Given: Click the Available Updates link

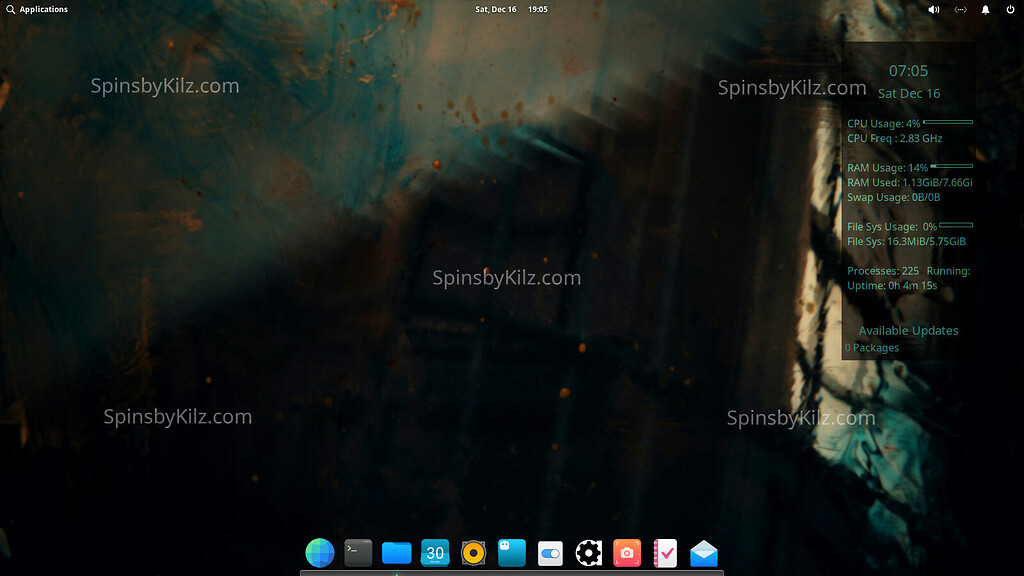Looking at the screenshot, I should point(908,330).
